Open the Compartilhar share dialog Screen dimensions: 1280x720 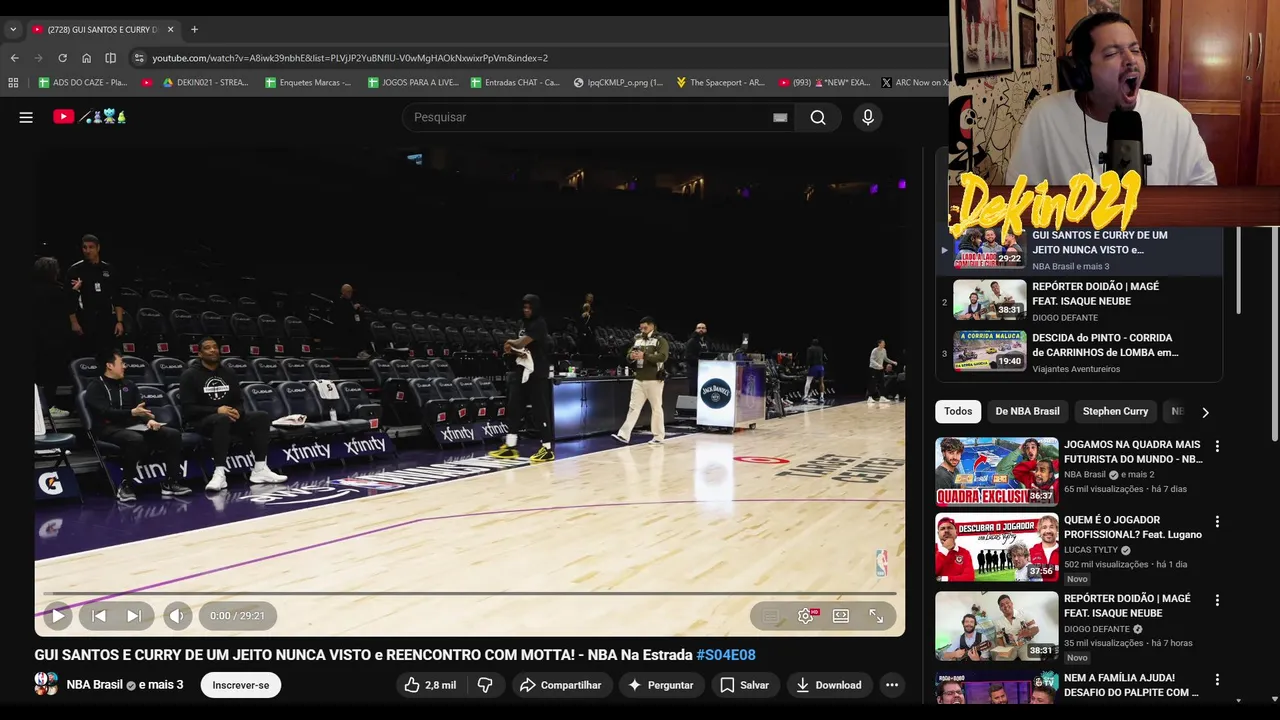click(x=561, y=685)
